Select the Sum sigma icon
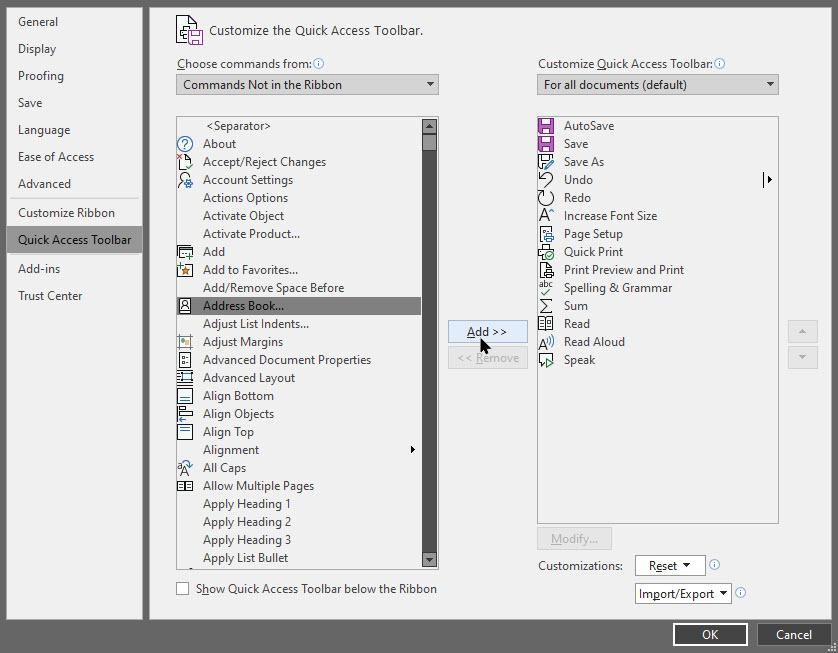Image resolution: width=838 pixels, height=653 pixels. [546, 306]
